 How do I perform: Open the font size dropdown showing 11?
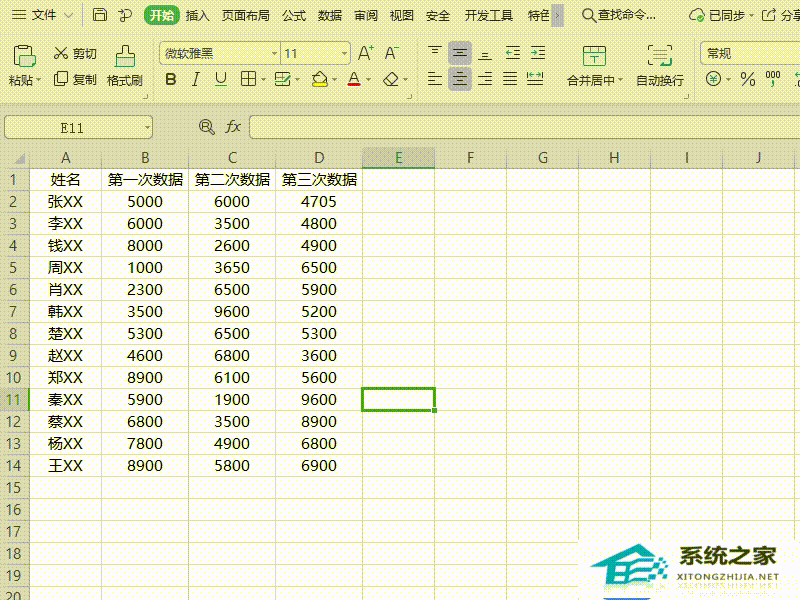click(x=344, y=53)
